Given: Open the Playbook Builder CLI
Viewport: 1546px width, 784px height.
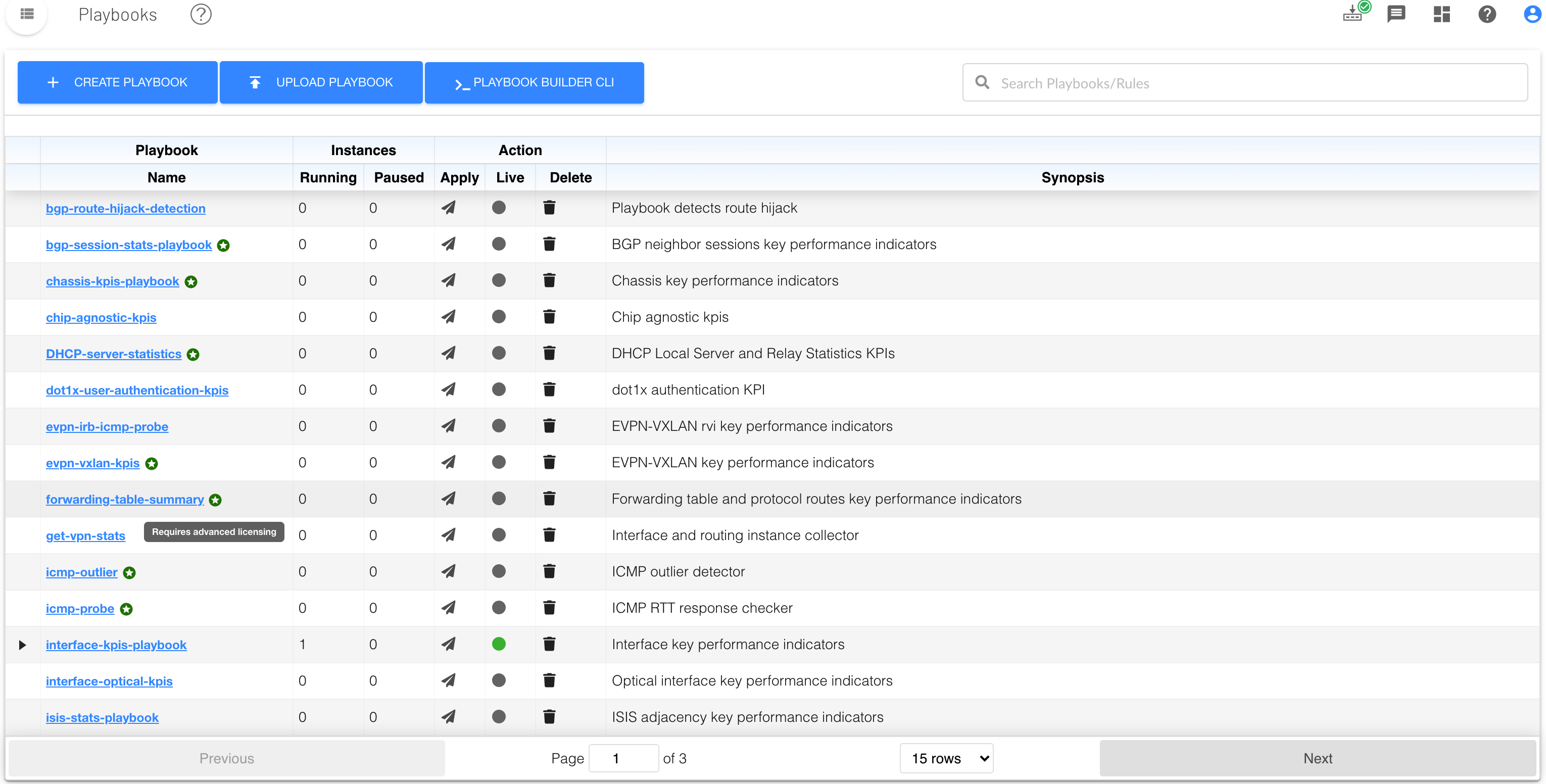Looking at the screenshot, I should pos(534,82).
